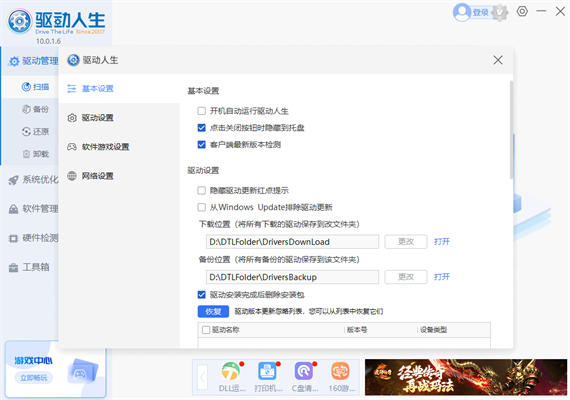The image size is (570, 400).
Task: Click the DriversDownLoad path field
Action: 292,242
